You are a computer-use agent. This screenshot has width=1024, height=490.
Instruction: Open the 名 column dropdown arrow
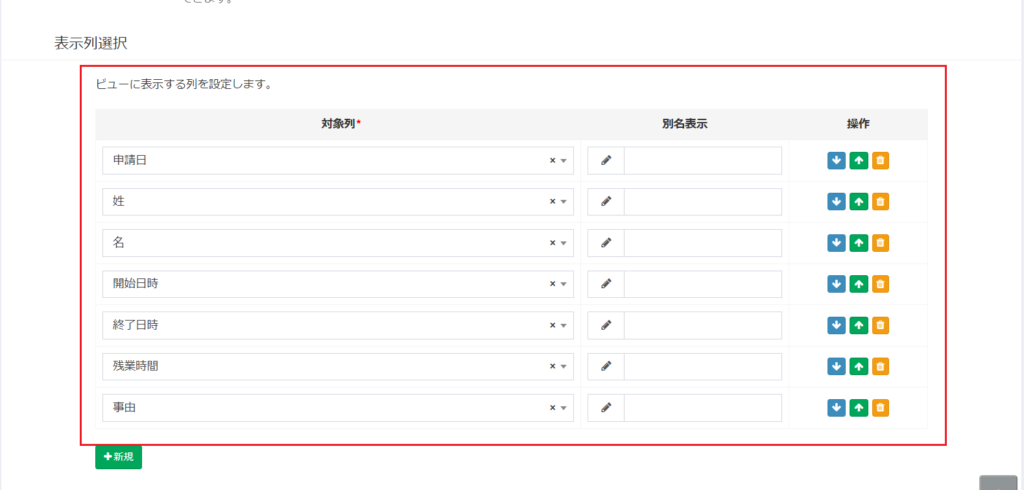564,243
